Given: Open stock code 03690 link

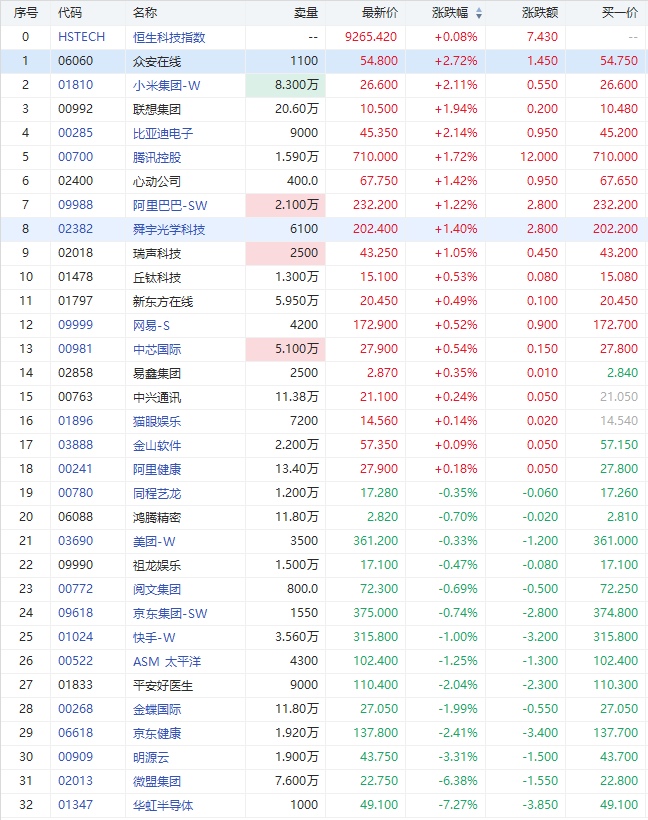Looking at the screenshot, I should tap(75, 541).
